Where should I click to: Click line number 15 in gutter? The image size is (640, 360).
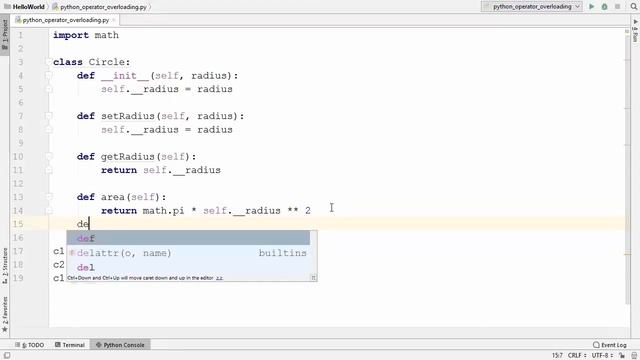(18, 224)
